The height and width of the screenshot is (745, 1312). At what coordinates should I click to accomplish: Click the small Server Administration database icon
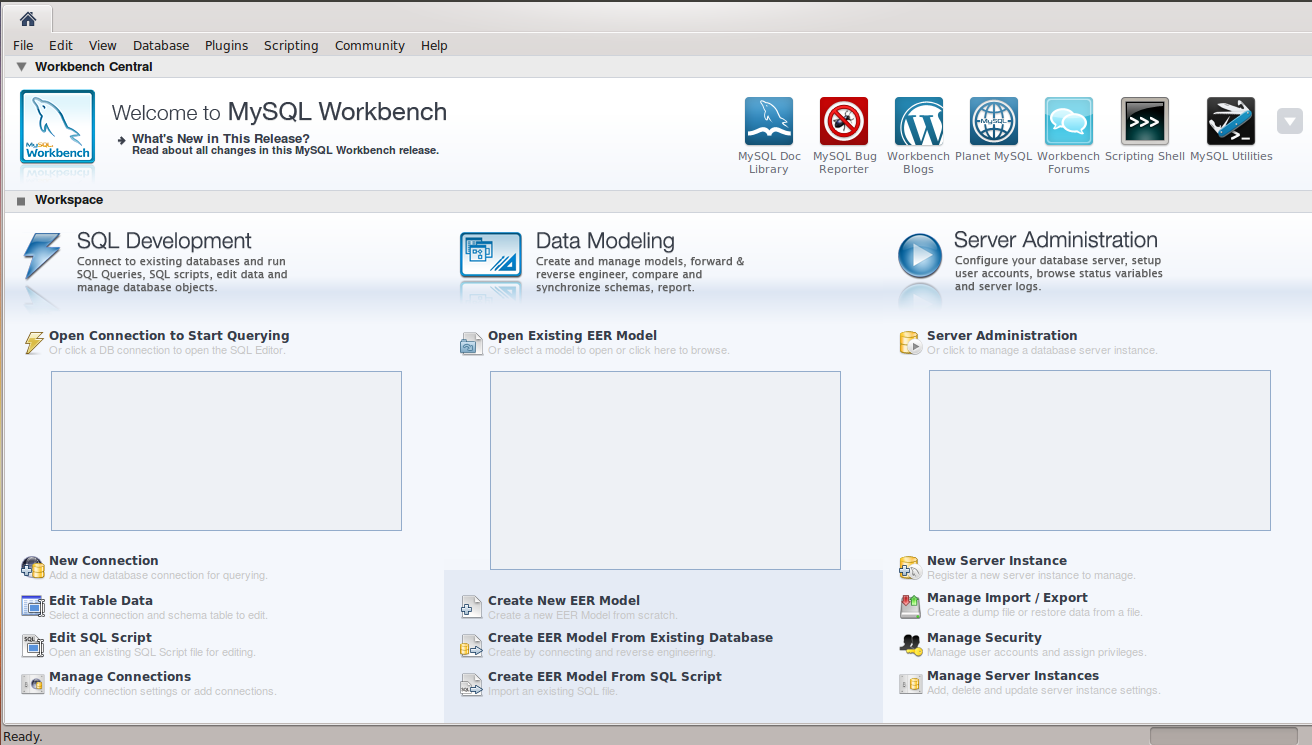[910, 343]
